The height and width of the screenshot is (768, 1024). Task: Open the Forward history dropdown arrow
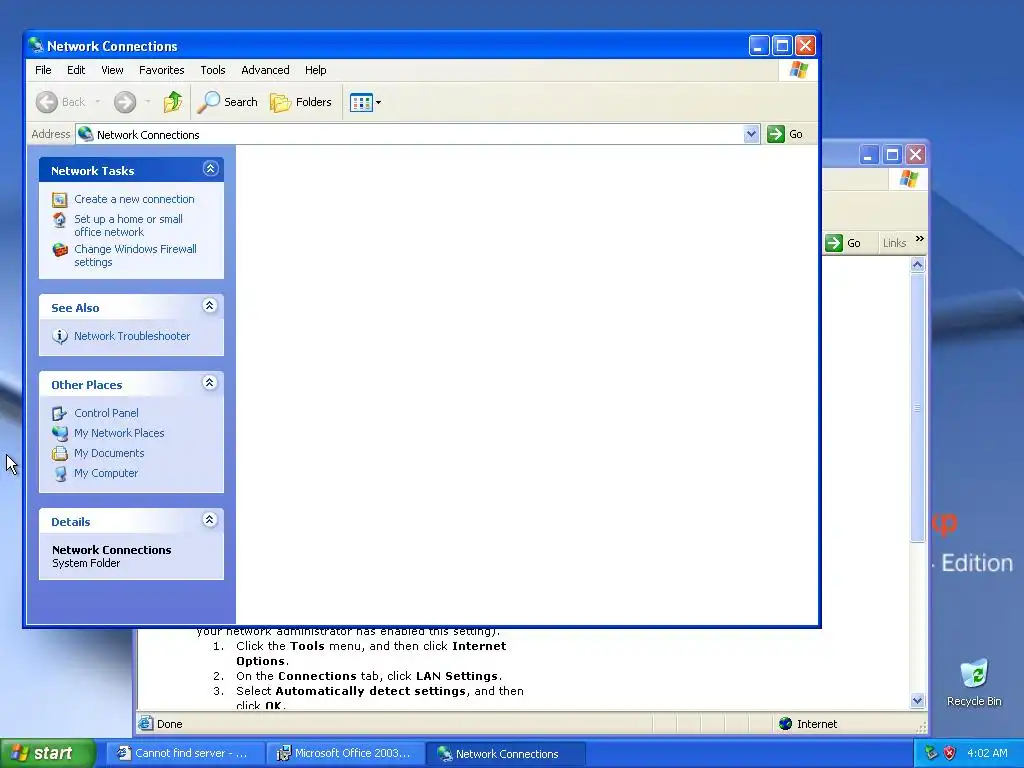tap(148, 102)
